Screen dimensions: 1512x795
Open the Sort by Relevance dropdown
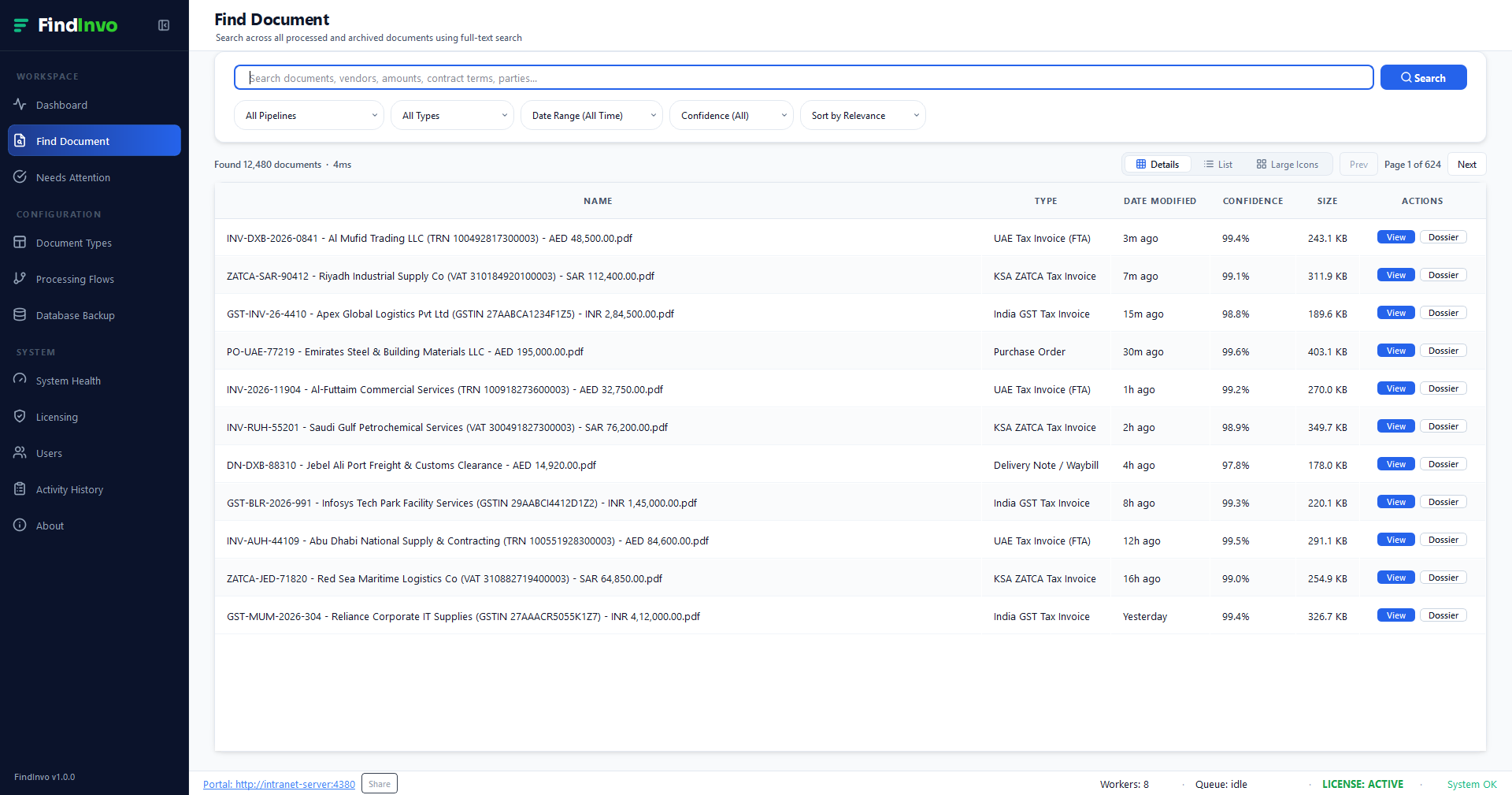tap(863, 115)
